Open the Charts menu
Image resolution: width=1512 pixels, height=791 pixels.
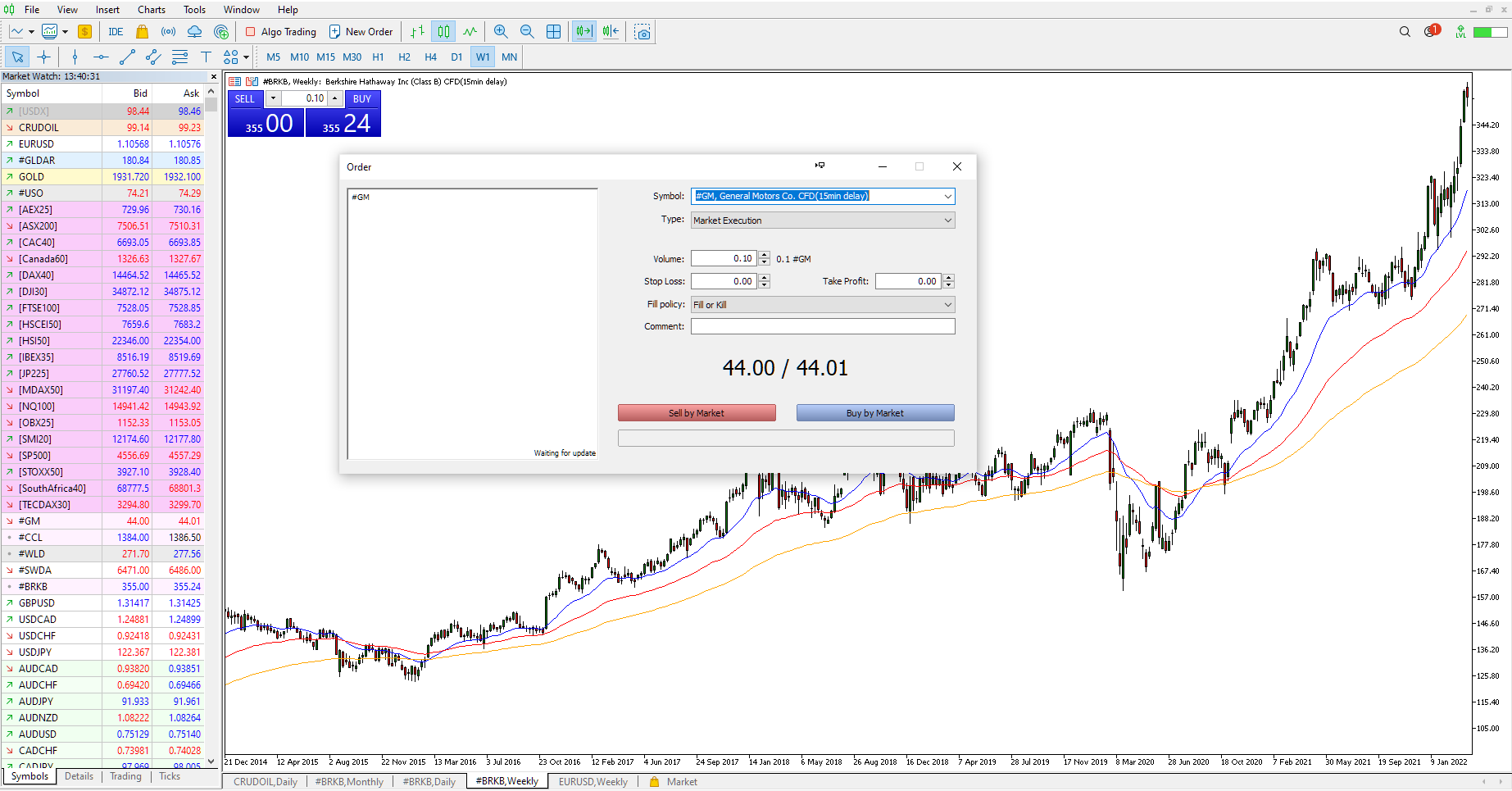(152, 10)
